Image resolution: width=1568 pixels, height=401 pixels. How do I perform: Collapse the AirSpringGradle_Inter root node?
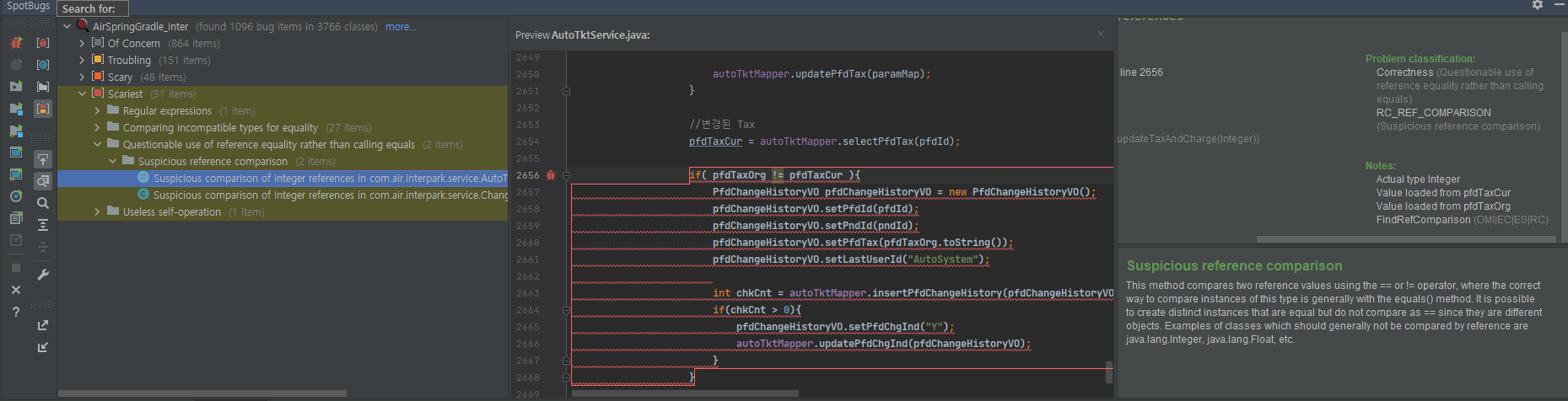pos(67,26)
